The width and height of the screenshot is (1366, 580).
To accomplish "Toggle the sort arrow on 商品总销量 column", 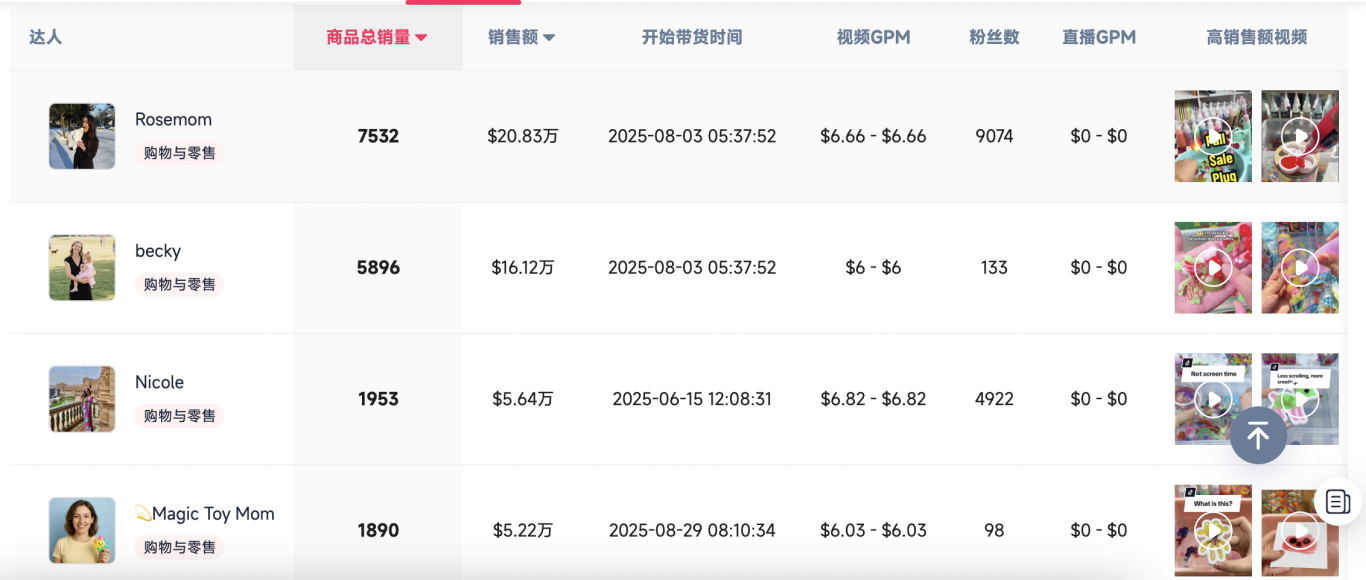I will click(x=420, y=36).
